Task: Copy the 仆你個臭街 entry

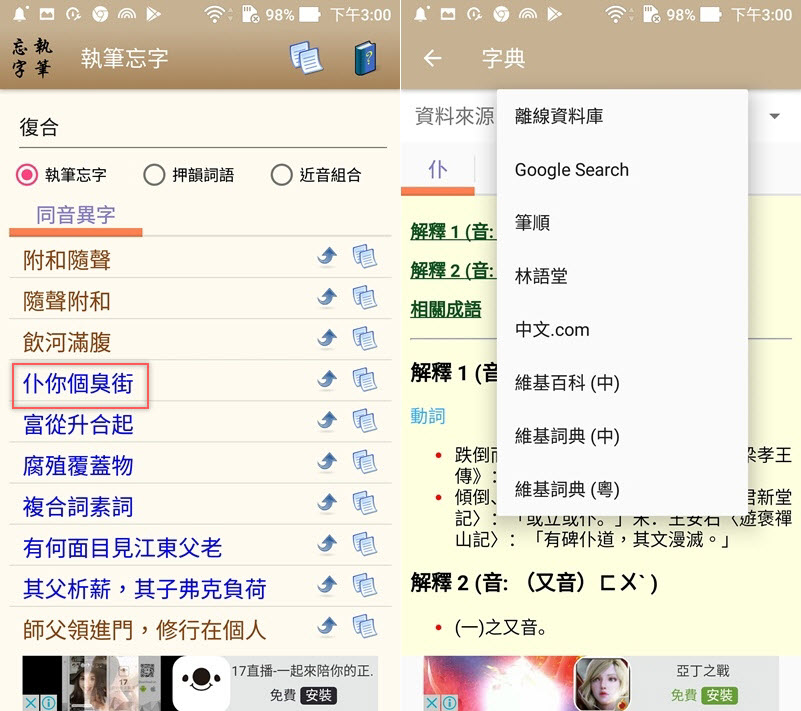Action: [x=364, y=380]
